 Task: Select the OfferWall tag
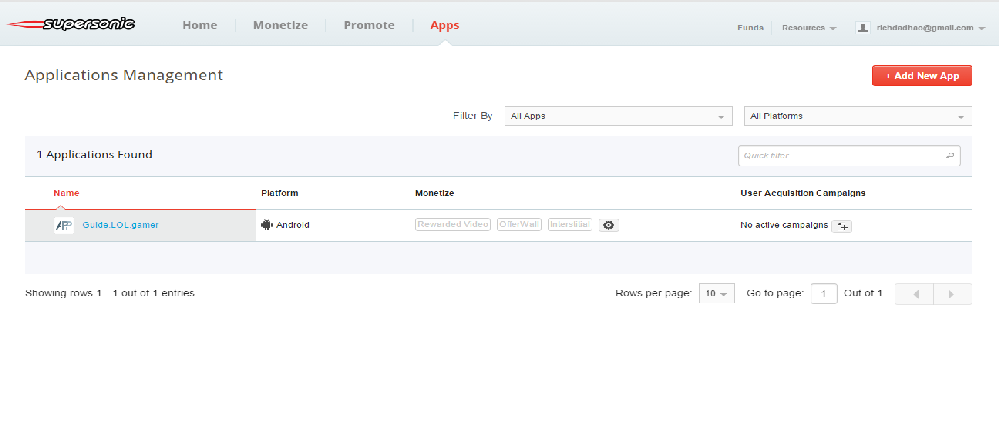[519, 224]
